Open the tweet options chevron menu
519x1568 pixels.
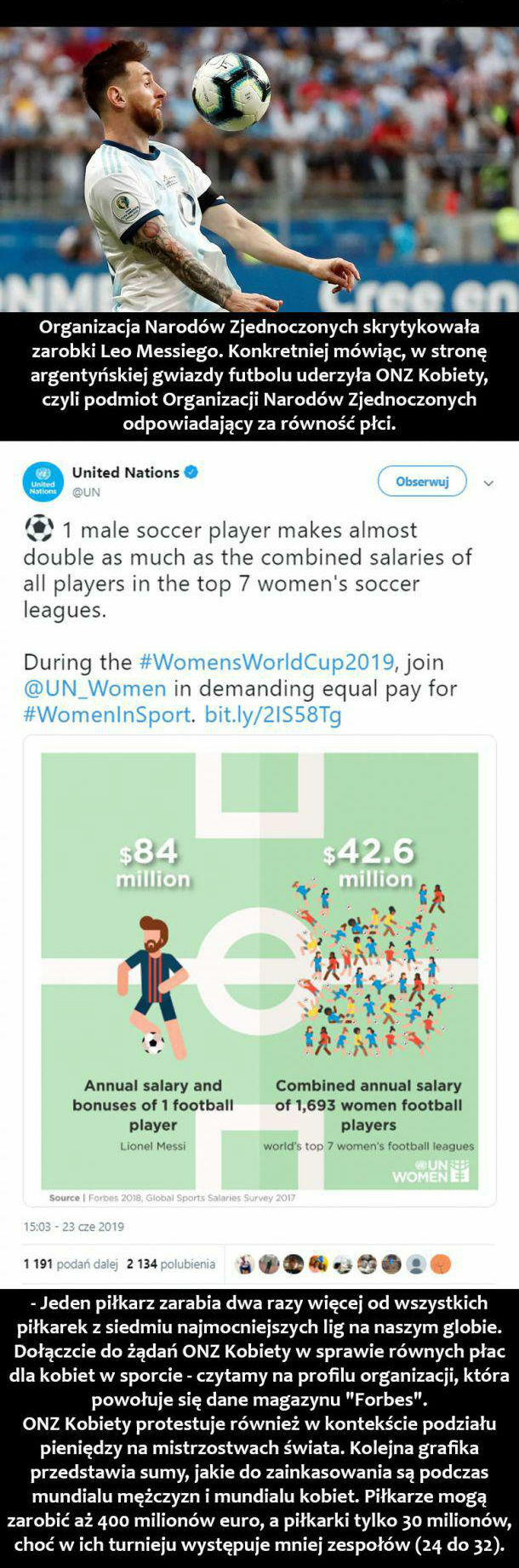(x=488, y=482)
